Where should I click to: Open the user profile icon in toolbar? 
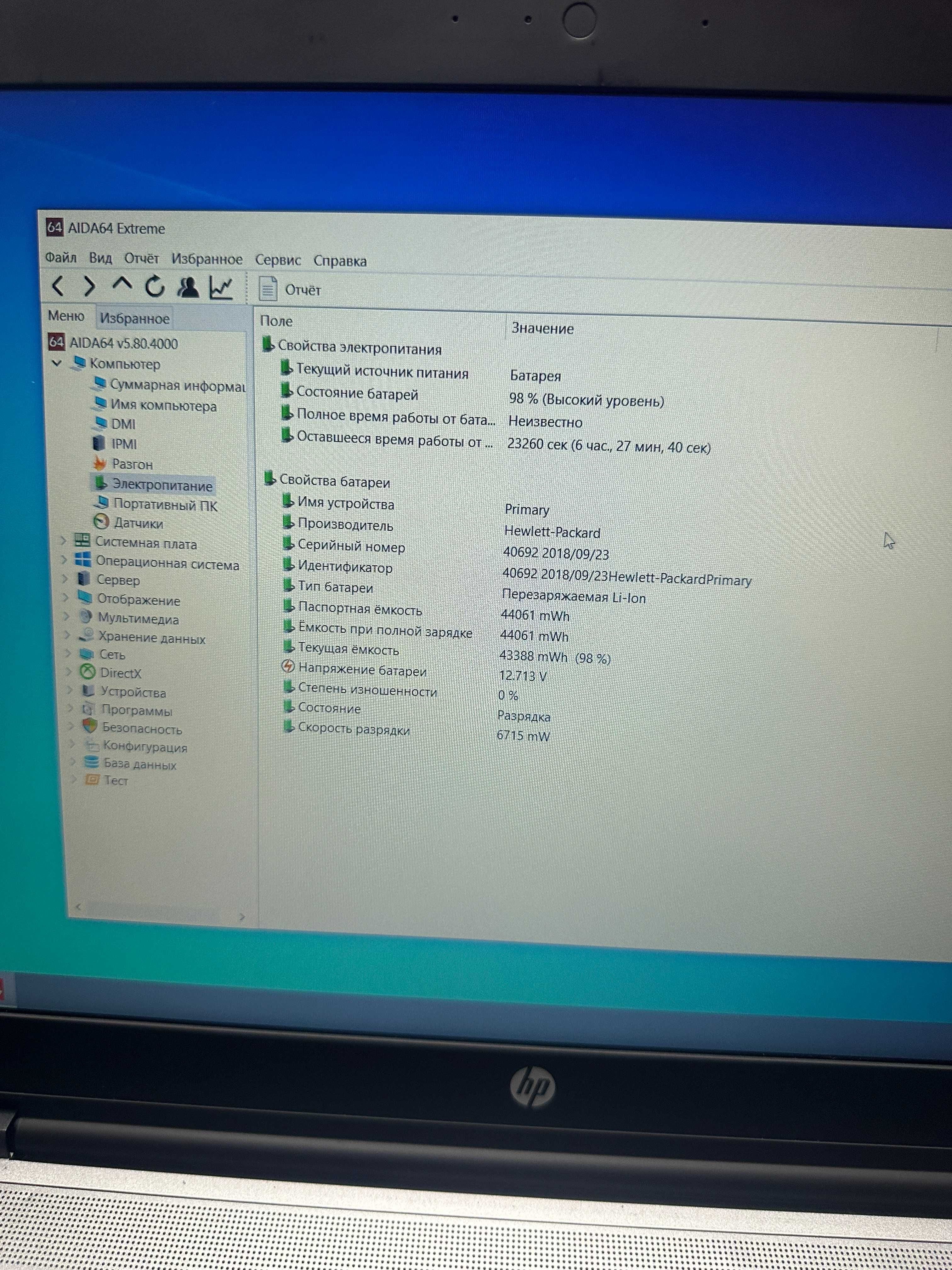(188, 287)
